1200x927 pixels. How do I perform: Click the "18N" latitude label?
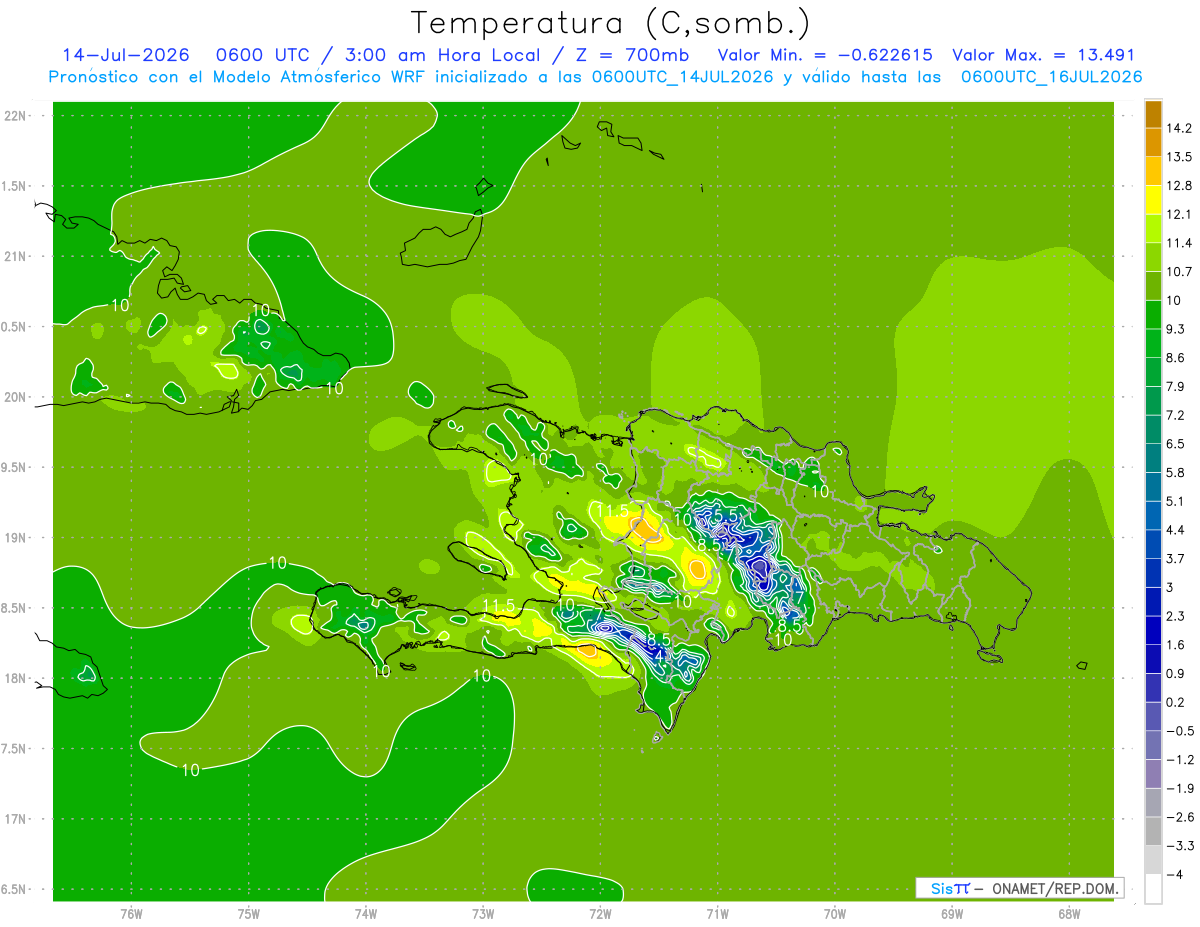pos(16,679)
